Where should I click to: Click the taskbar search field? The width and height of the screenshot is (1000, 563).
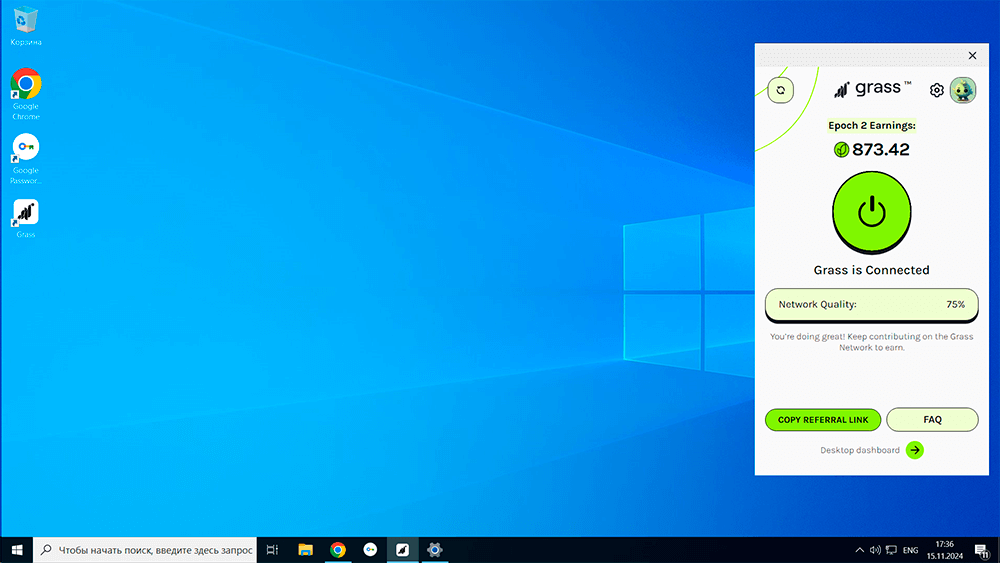pyautogui.click(x=145, y=550)
